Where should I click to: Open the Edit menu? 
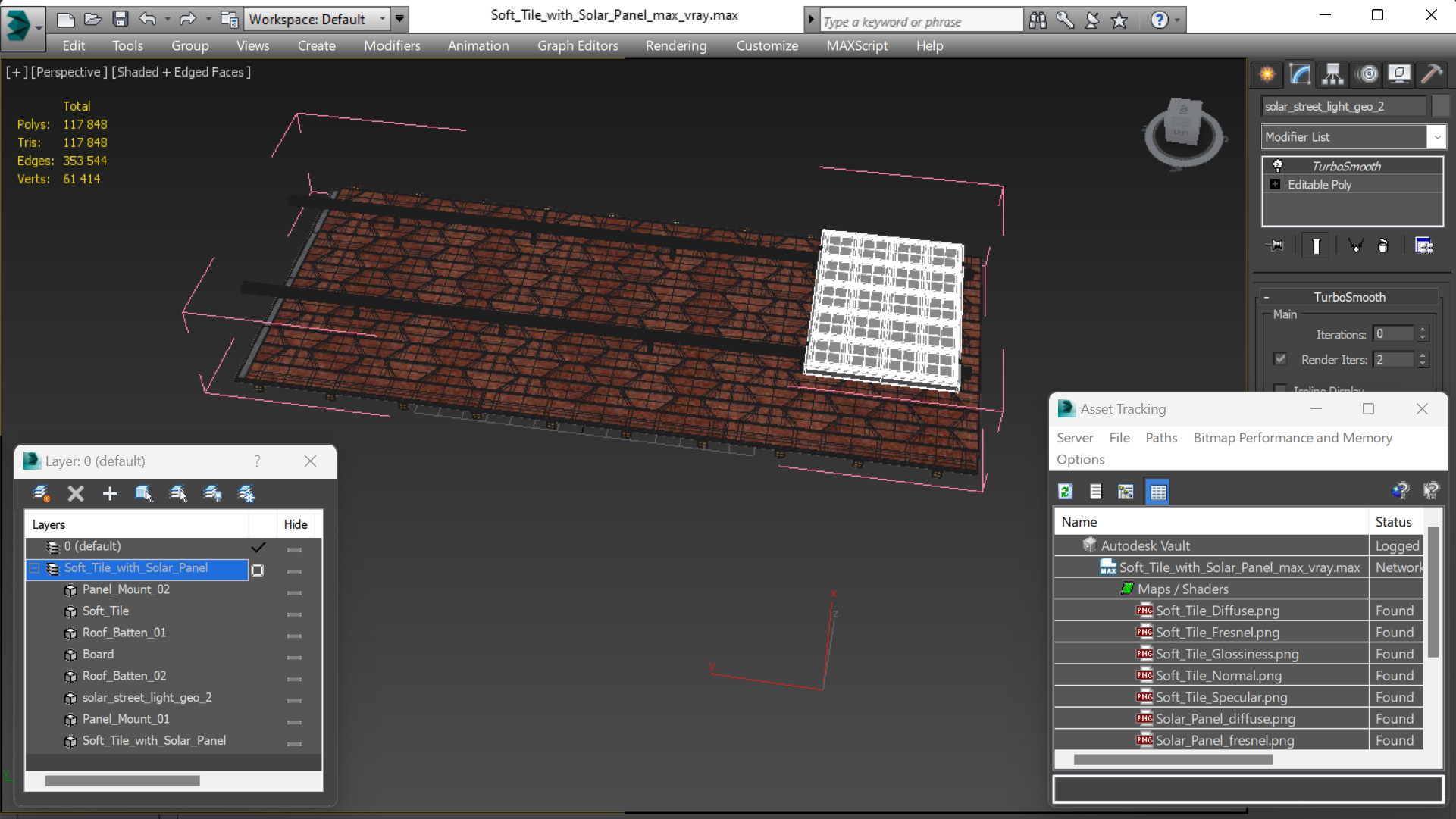point(74,45)
